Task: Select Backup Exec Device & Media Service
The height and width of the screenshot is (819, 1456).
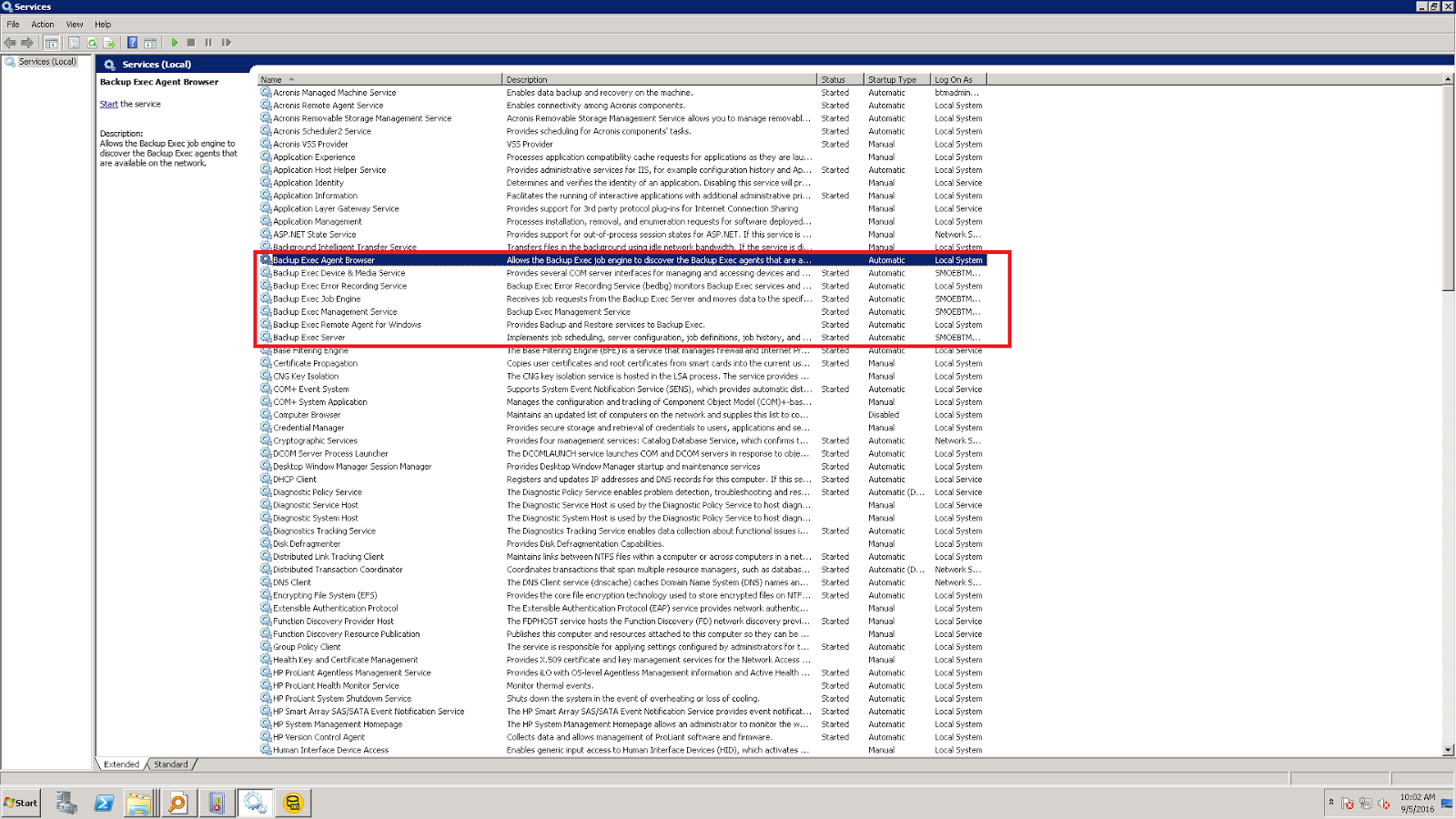Action: (x=622, y=273)
